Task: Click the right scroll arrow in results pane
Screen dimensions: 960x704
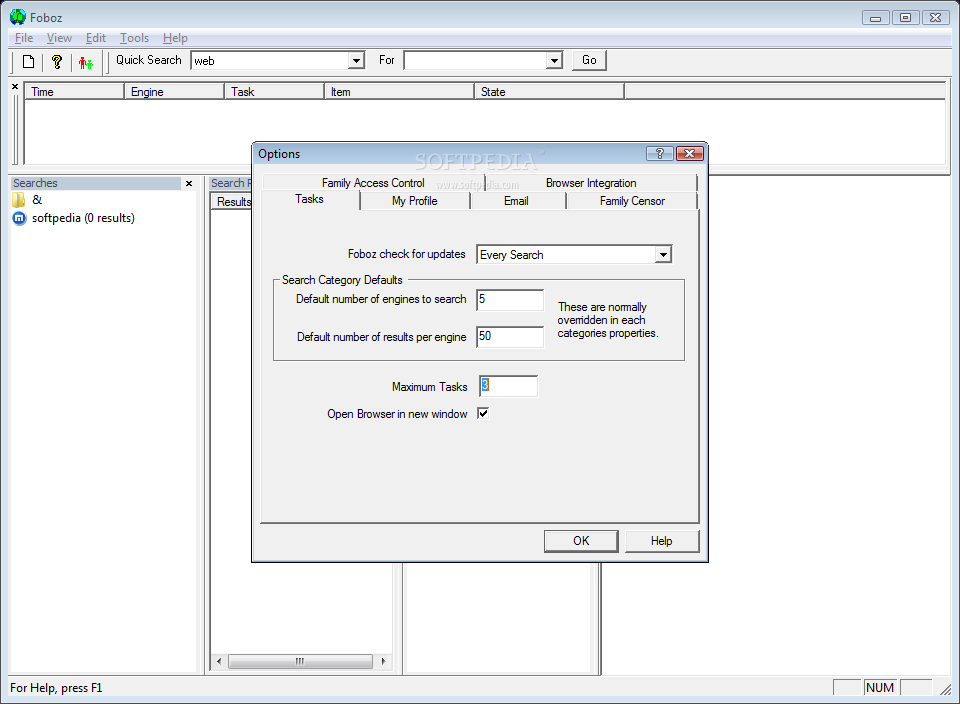Action: 383,661
